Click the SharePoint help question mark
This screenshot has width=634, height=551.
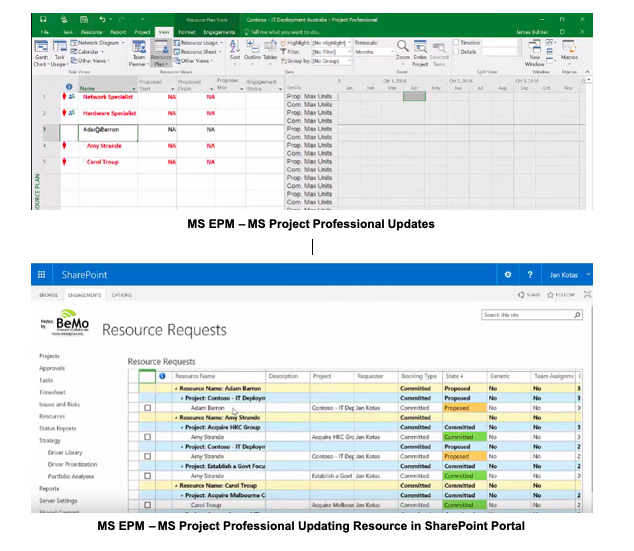[x=530, y=275]
